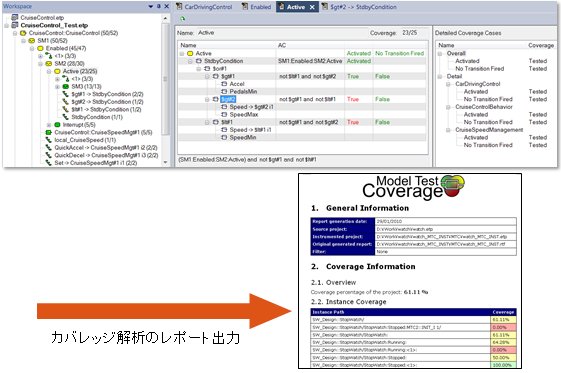
Task: Click the CruiseControl.etp file icon
Action: coord(15,17)
